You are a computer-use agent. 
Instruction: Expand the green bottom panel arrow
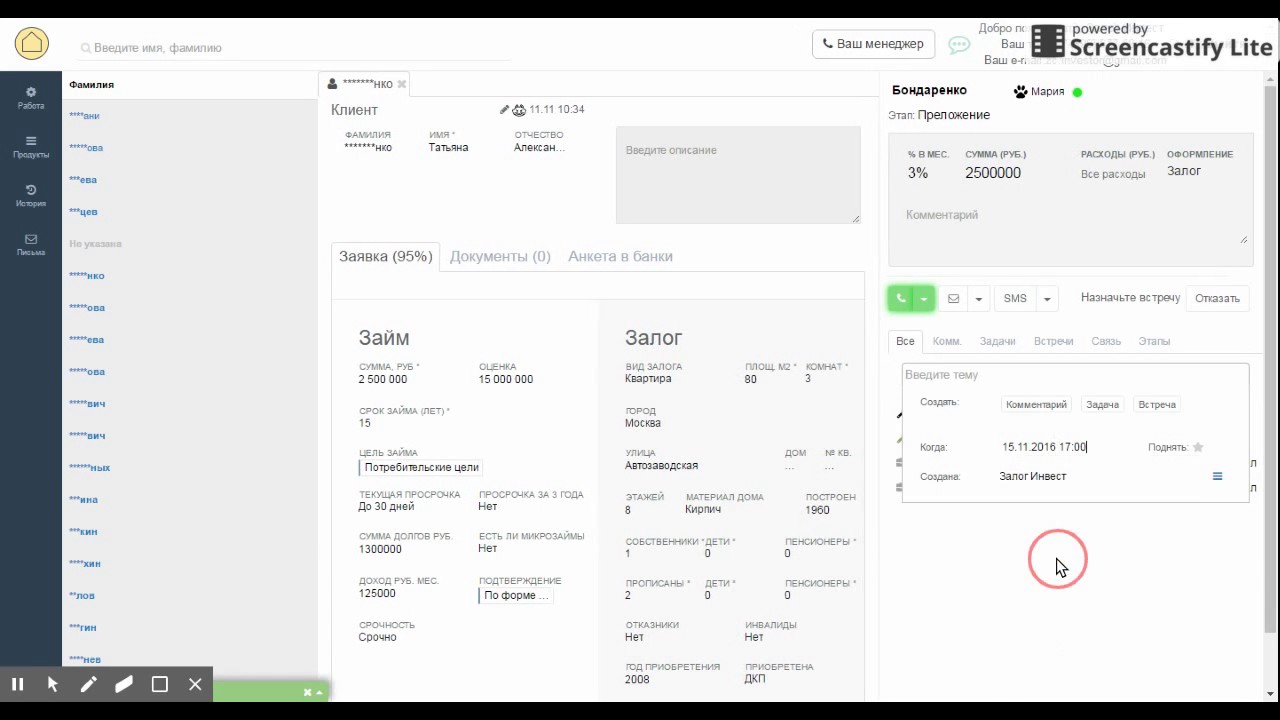point(320,692)
